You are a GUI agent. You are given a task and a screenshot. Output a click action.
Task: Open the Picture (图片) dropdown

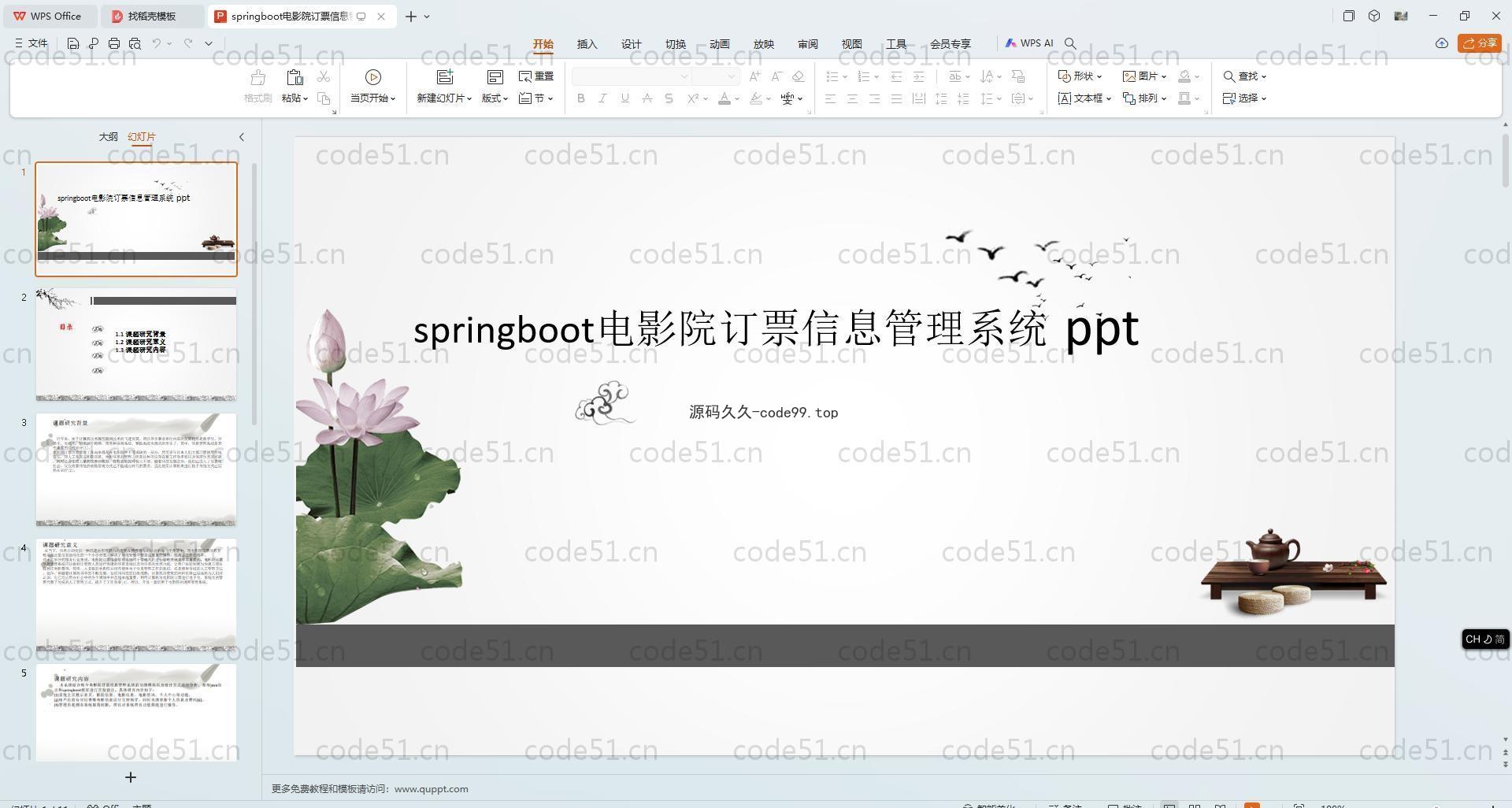[1144, 76]
